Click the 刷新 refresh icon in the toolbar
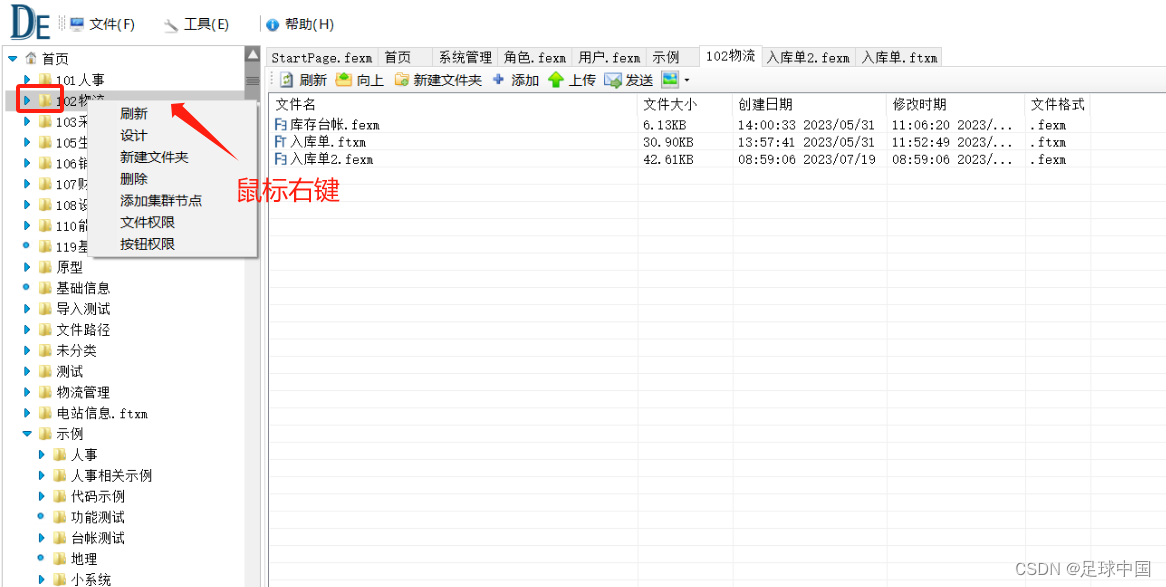The height and width of the screenshot is (587, 1166). tap(287, 79)
